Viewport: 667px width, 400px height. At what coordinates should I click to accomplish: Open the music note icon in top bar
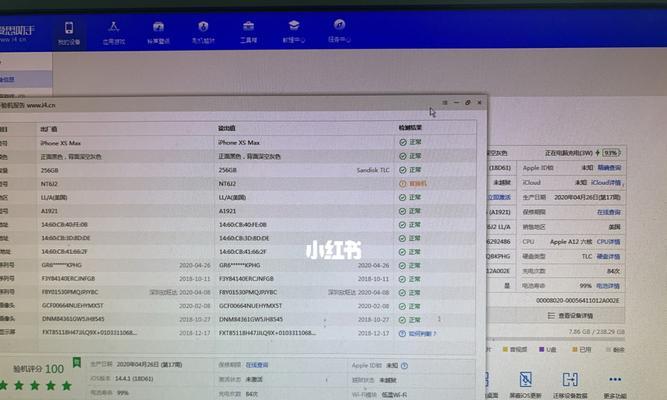click(x=339, y=25)
